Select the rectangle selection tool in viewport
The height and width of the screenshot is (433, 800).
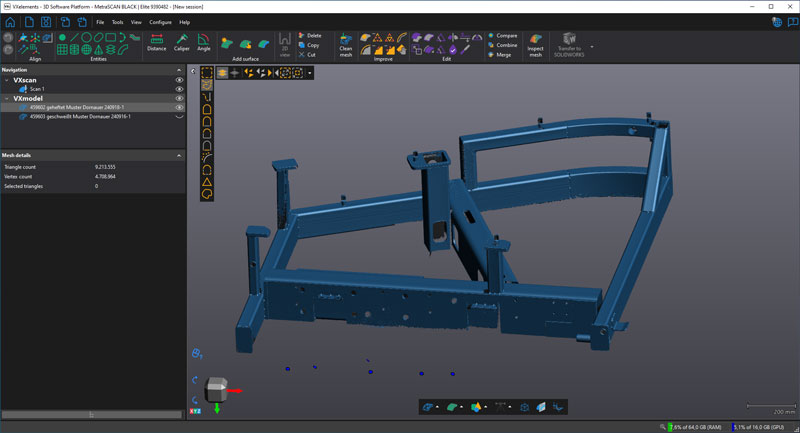coord(207,73)
